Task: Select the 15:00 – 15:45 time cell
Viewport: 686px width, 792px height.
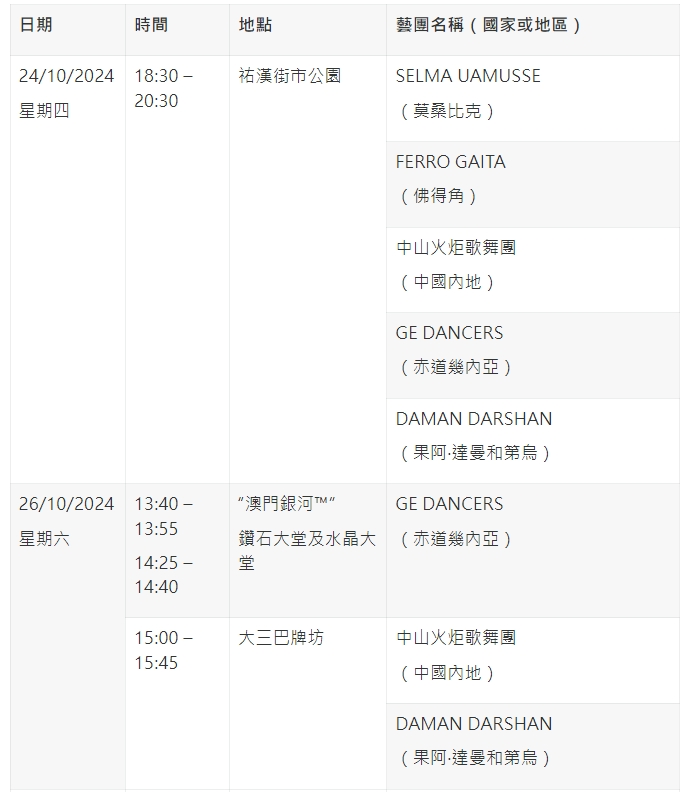Action: (x=177, y=704)
